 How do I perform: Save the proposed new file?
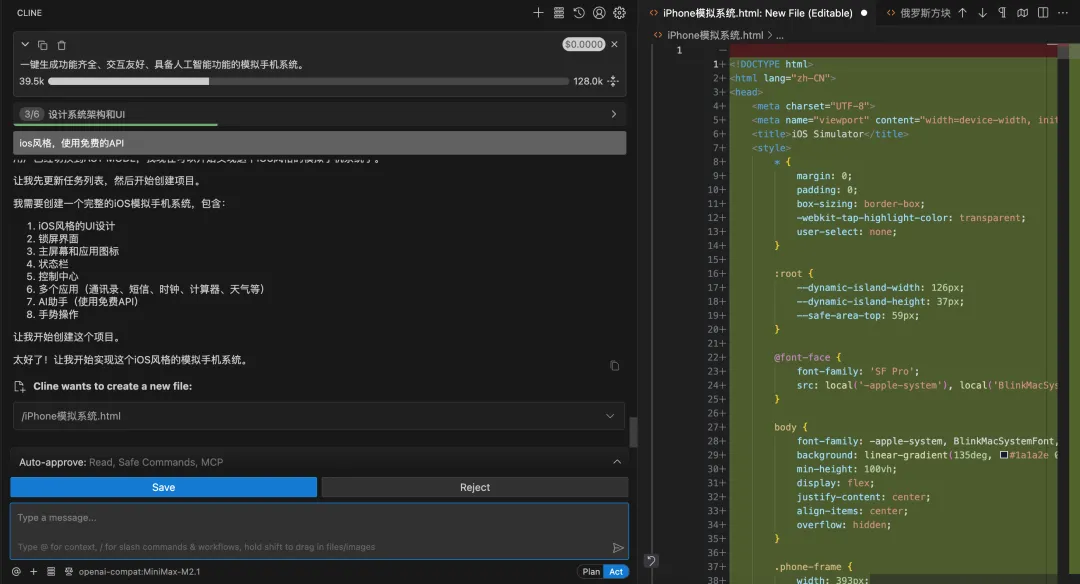[163, 487]
